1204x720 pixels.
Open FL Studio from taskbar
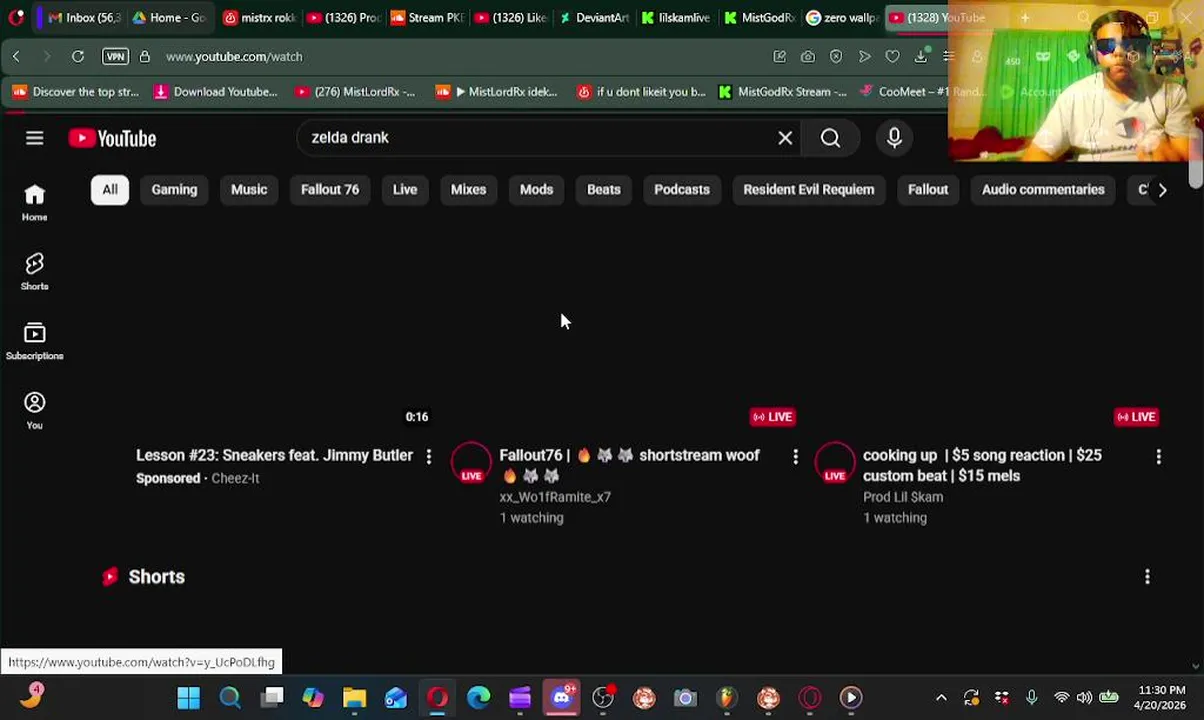pyautogui.click(x=727, y=698)
